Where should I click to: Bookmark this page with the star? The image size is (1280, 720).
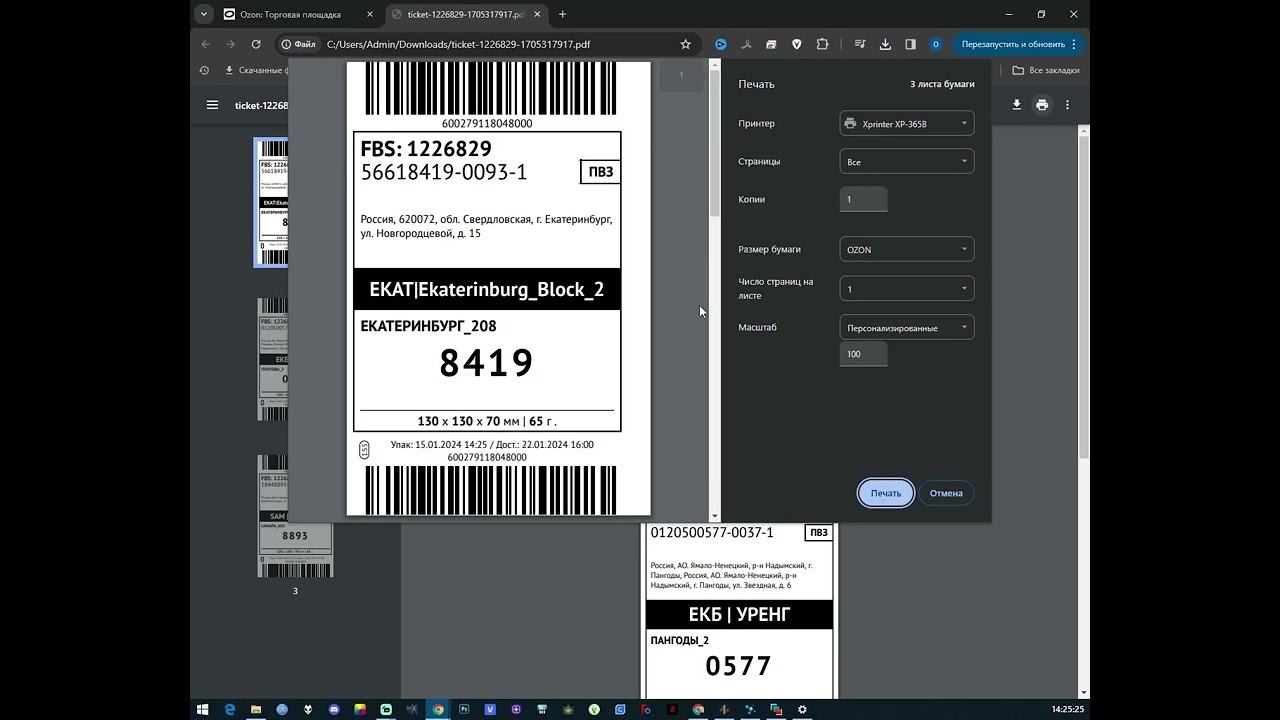685,44
